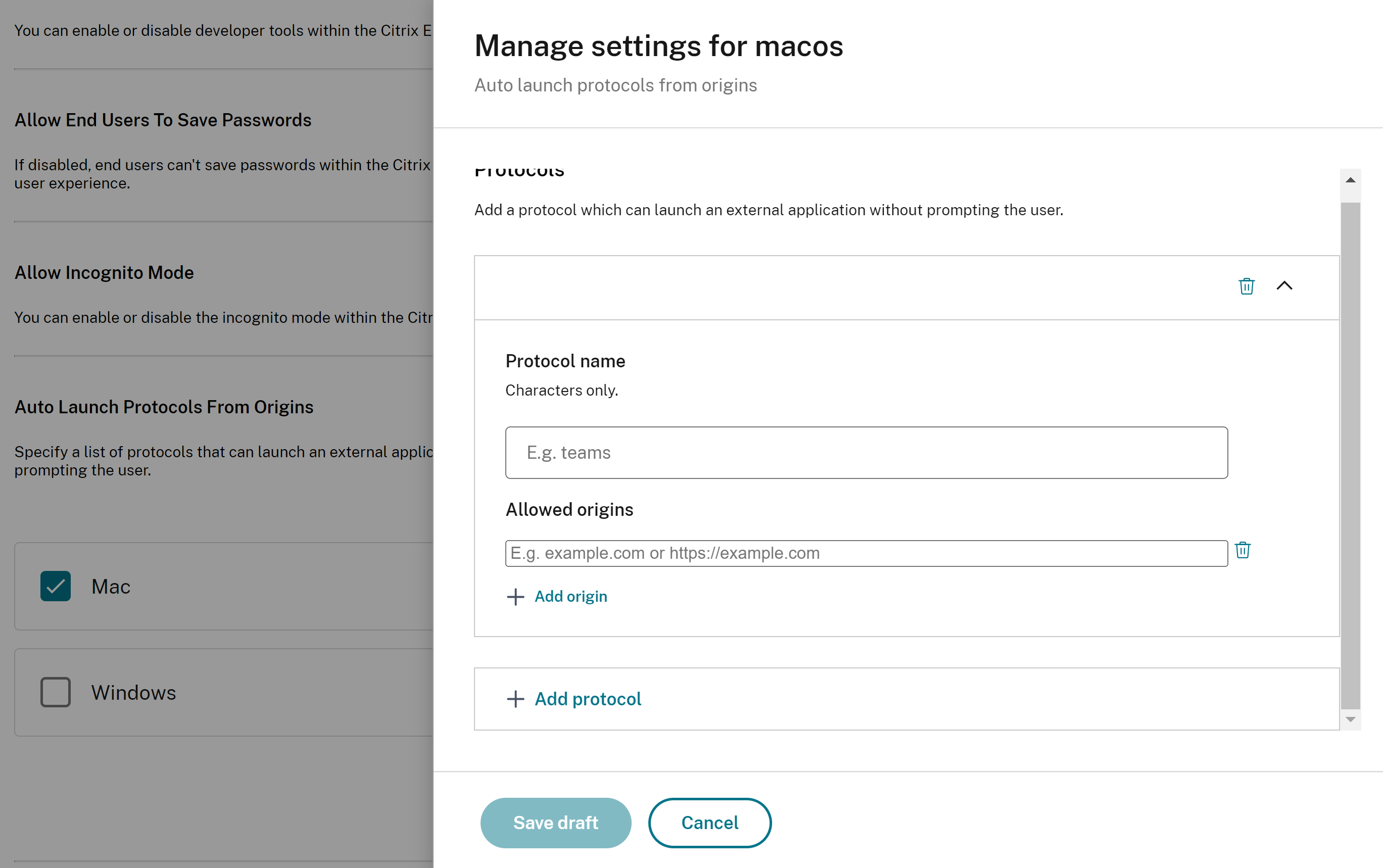Collapse the protocol section with the chevron
1383x868 pixels.
1284,286
